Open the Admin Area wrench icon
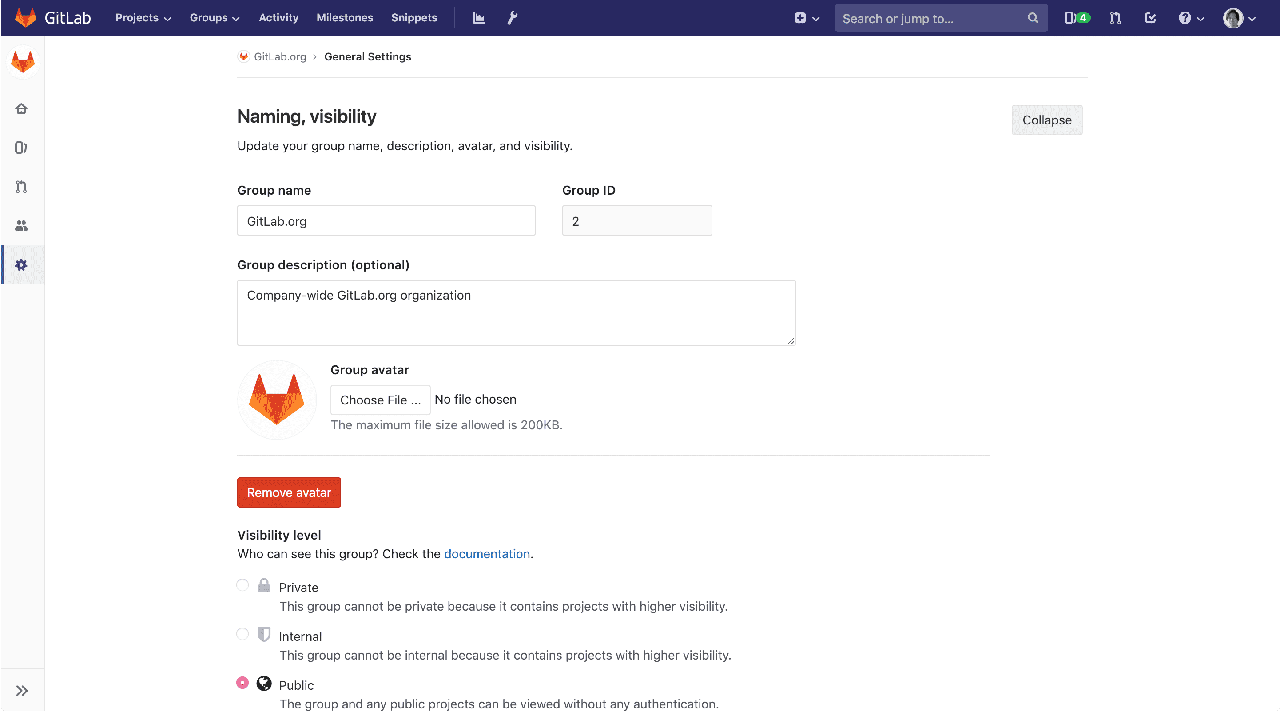 tap(512, 17)
